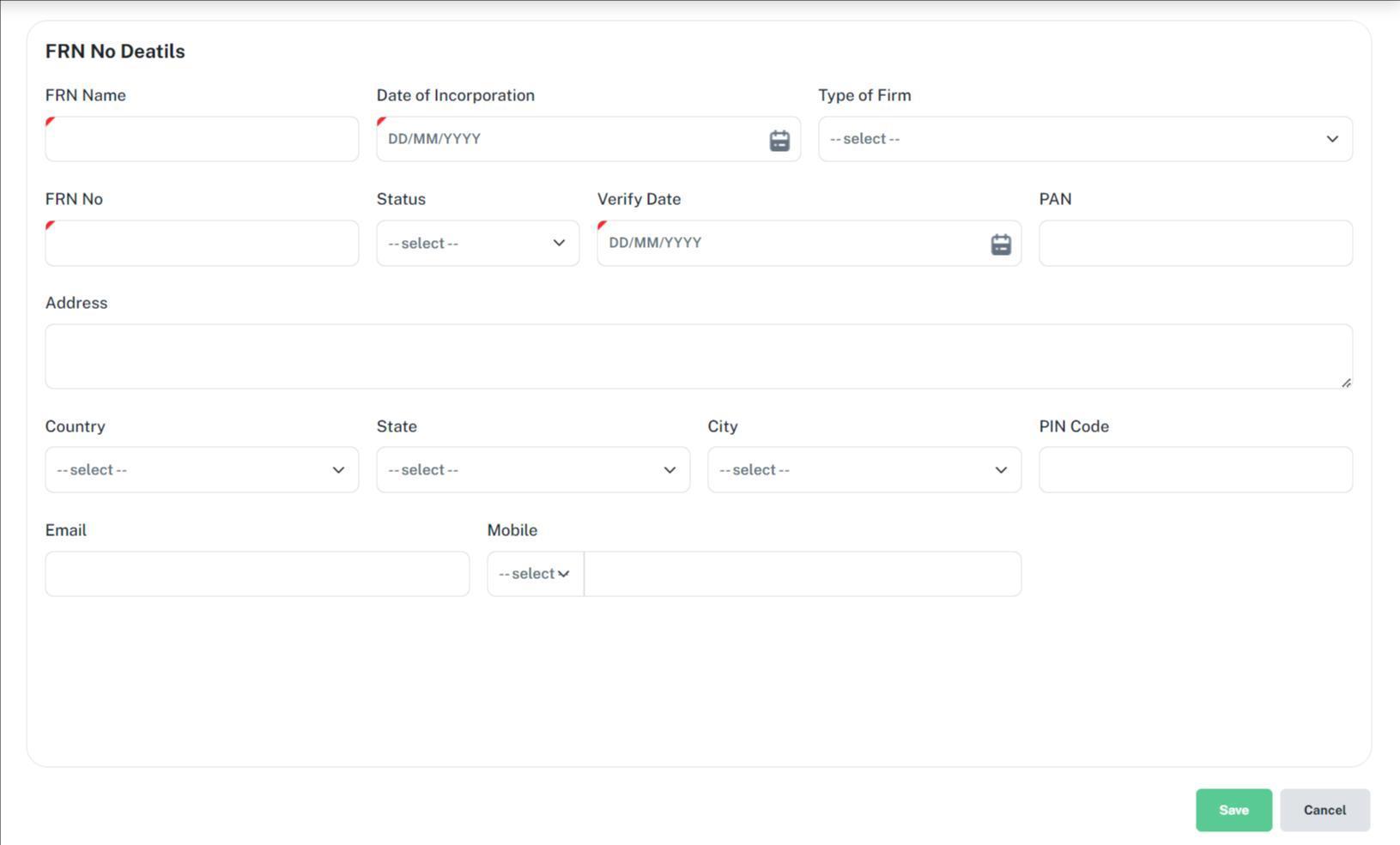Image resolution: width=1400 pixels, height=845 pixels.
Task: Click into the FRN No field
Action: coord(202,244)
